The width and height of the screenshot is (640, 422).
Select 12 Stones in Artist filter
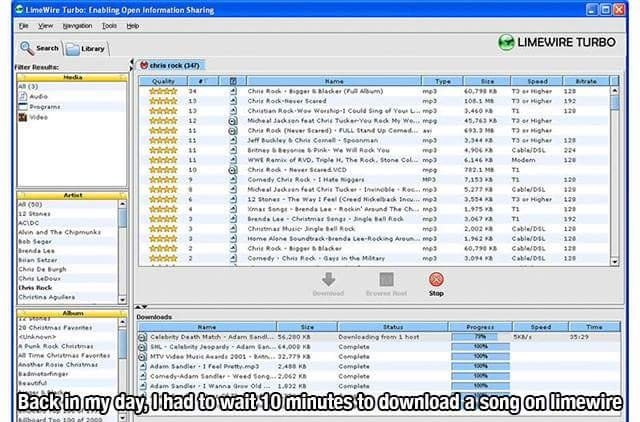(34, 214)
